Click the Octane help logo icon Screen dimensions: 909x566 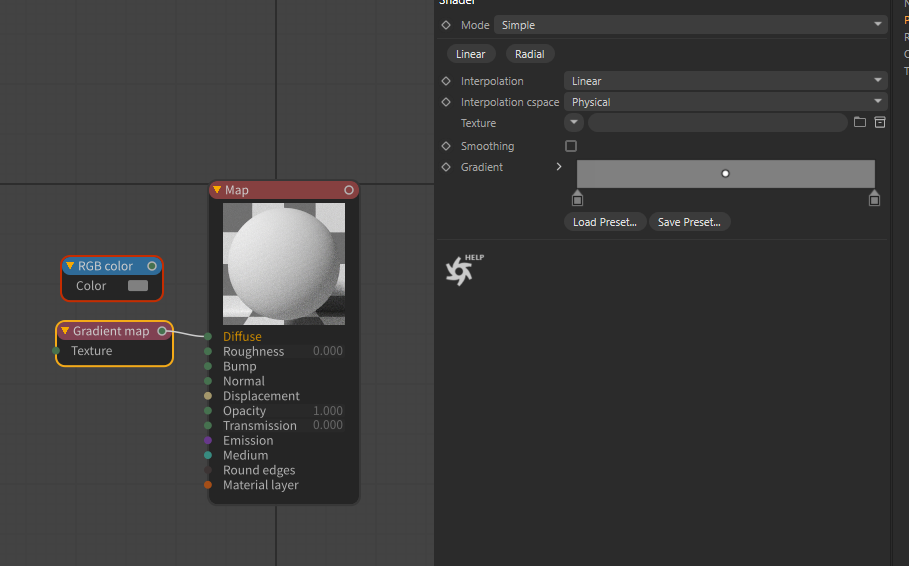pyautogui.click(x=464, y=270)
